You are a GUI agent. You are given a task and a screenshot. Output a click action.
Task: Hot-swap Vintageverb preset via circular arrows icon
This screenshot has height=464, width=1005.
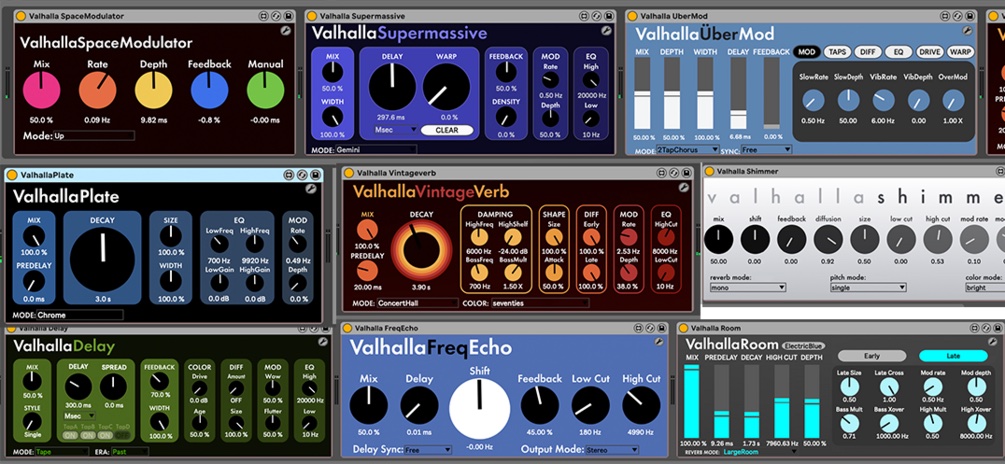(674, 172)
